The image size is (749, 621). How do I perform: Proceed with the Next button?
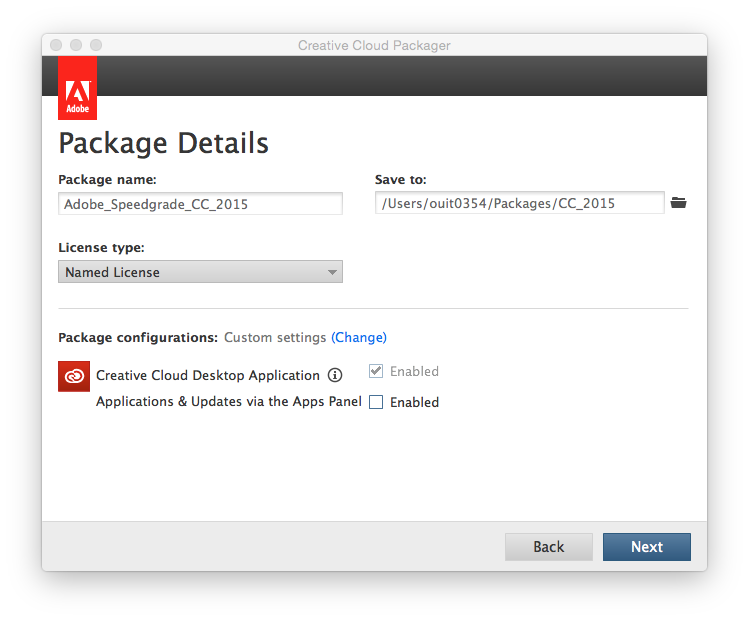646,547
